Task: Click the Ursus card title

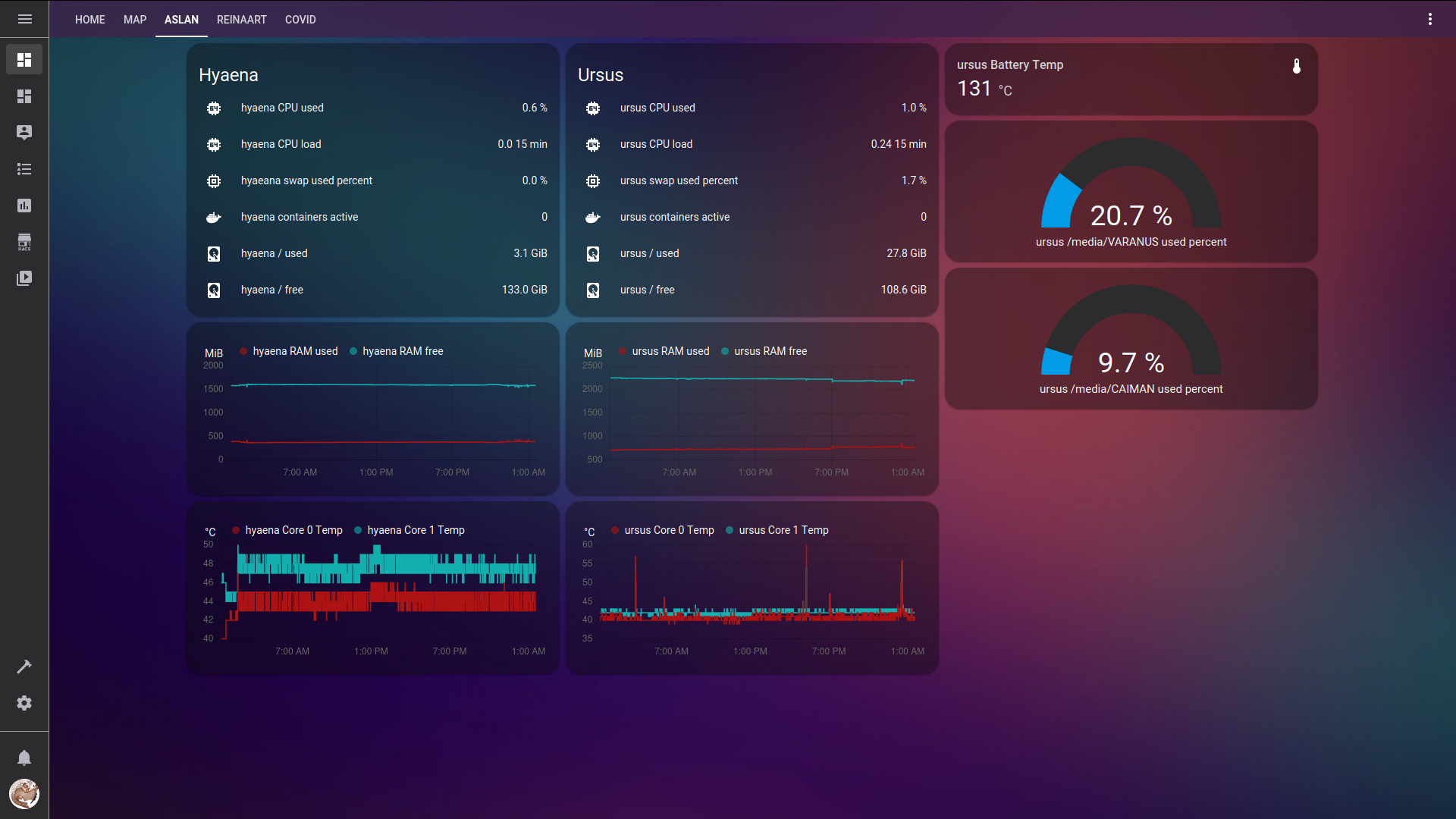Action: point(601,75)
